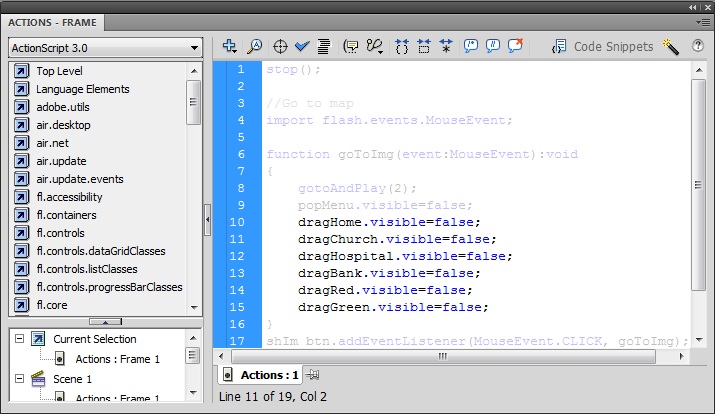Open Help with the question mark icon
Image resolution: width=715 pixels, height=414 pixels.
698,46
